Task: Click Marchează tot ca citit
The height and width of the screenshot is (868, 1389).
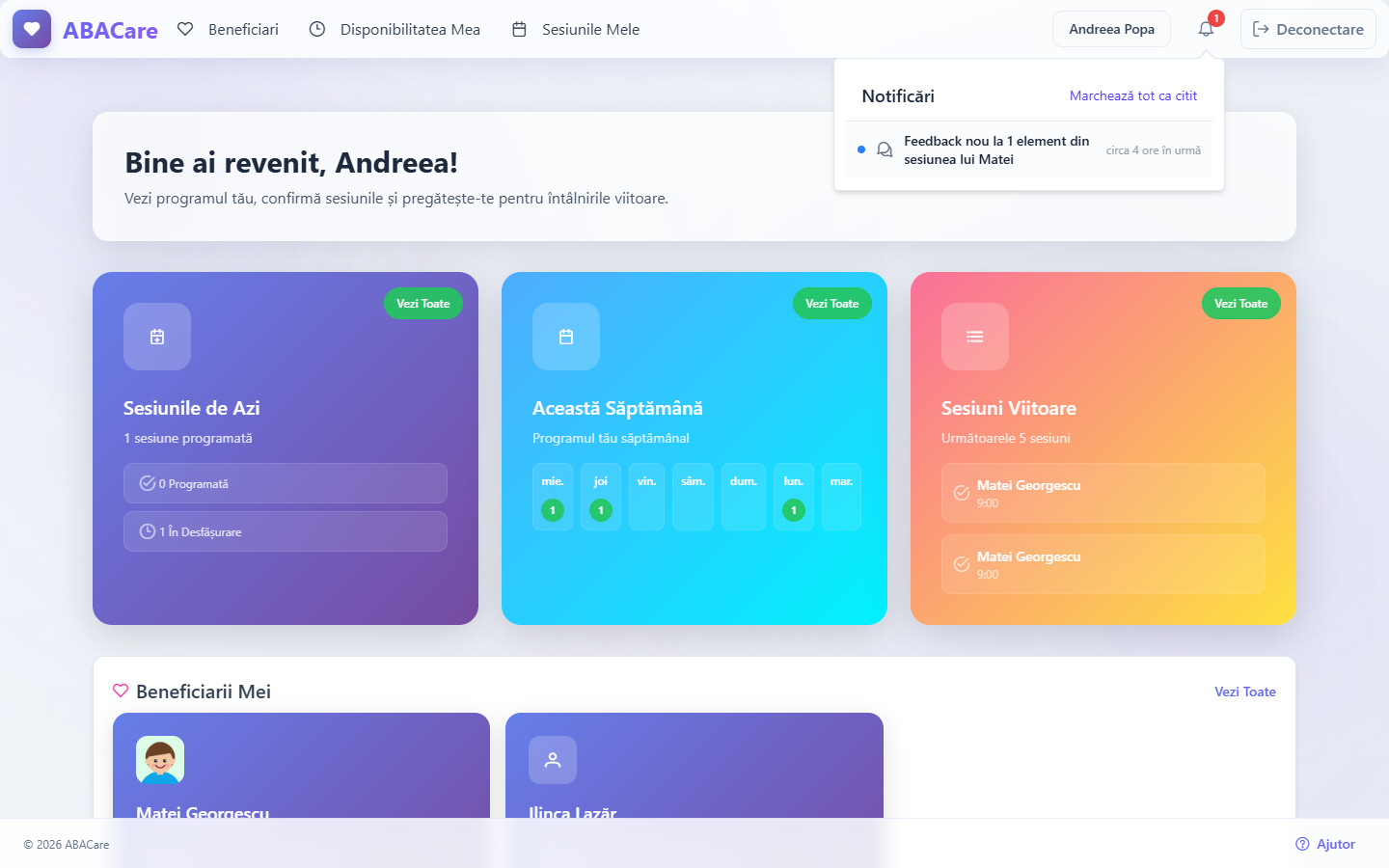Action: (1133, 95)
